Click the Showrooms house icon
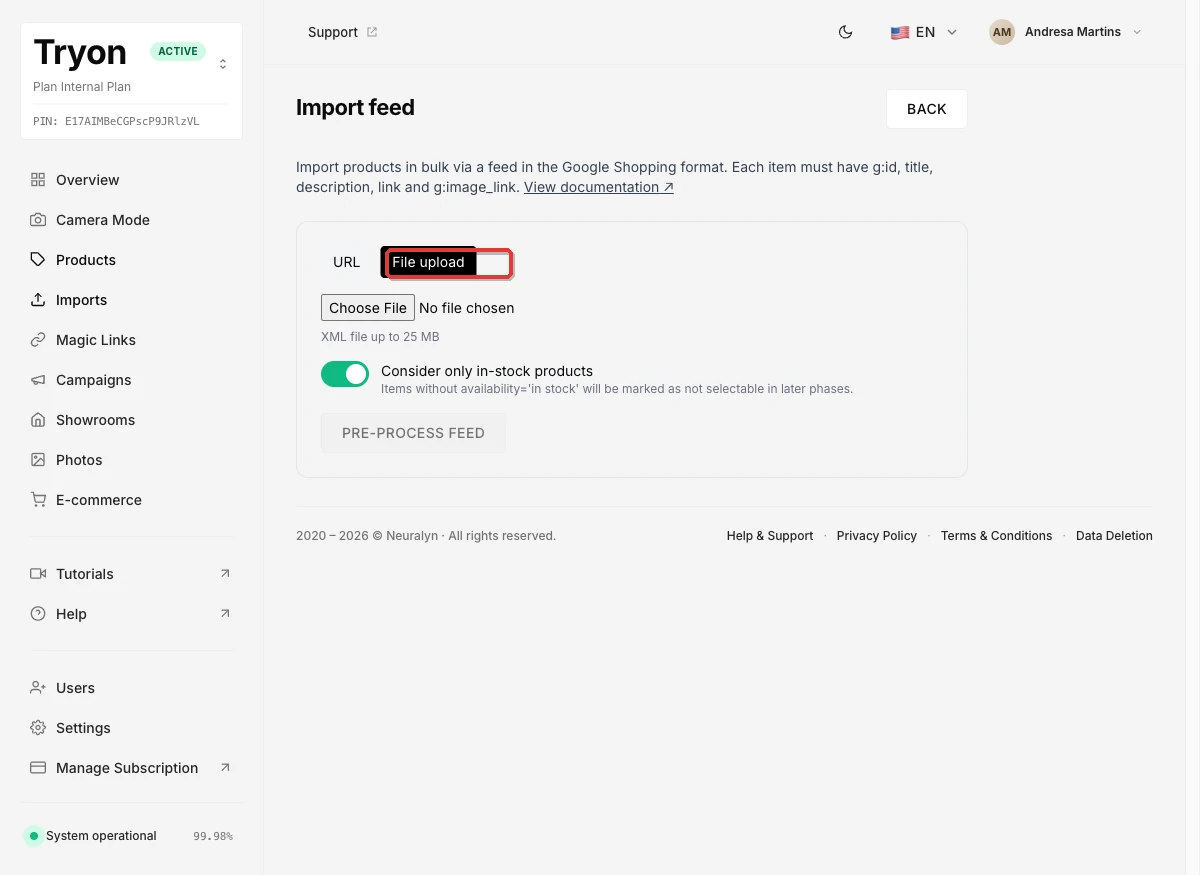This screenshot has width=1200, height=875. pyautogui.click(x=38, y=420)
